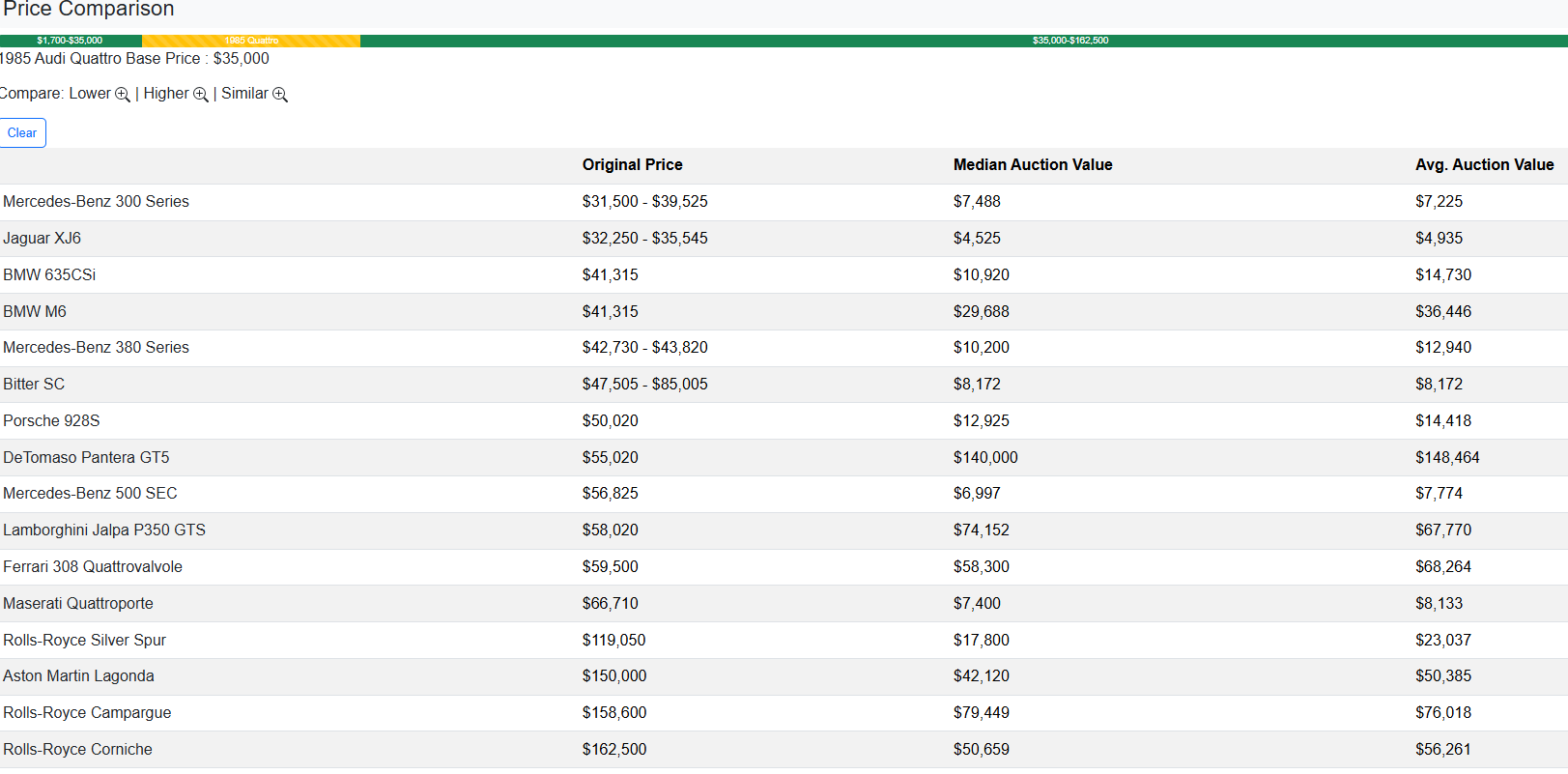
Task: Select Jaguar XJ6 row name
Action: coord(42,239)
